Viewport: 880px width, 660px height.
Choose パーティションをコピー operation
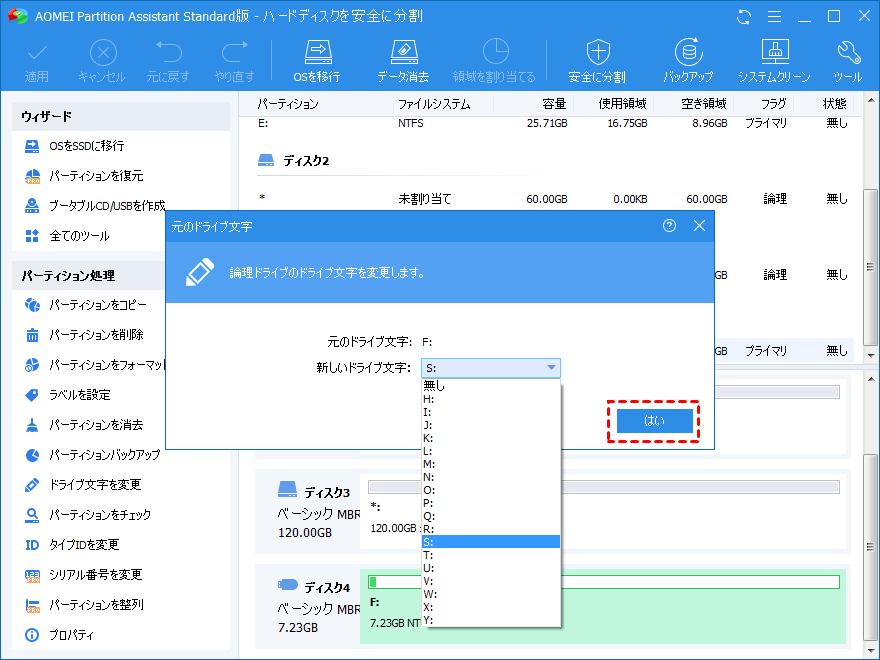click(86, 305)
